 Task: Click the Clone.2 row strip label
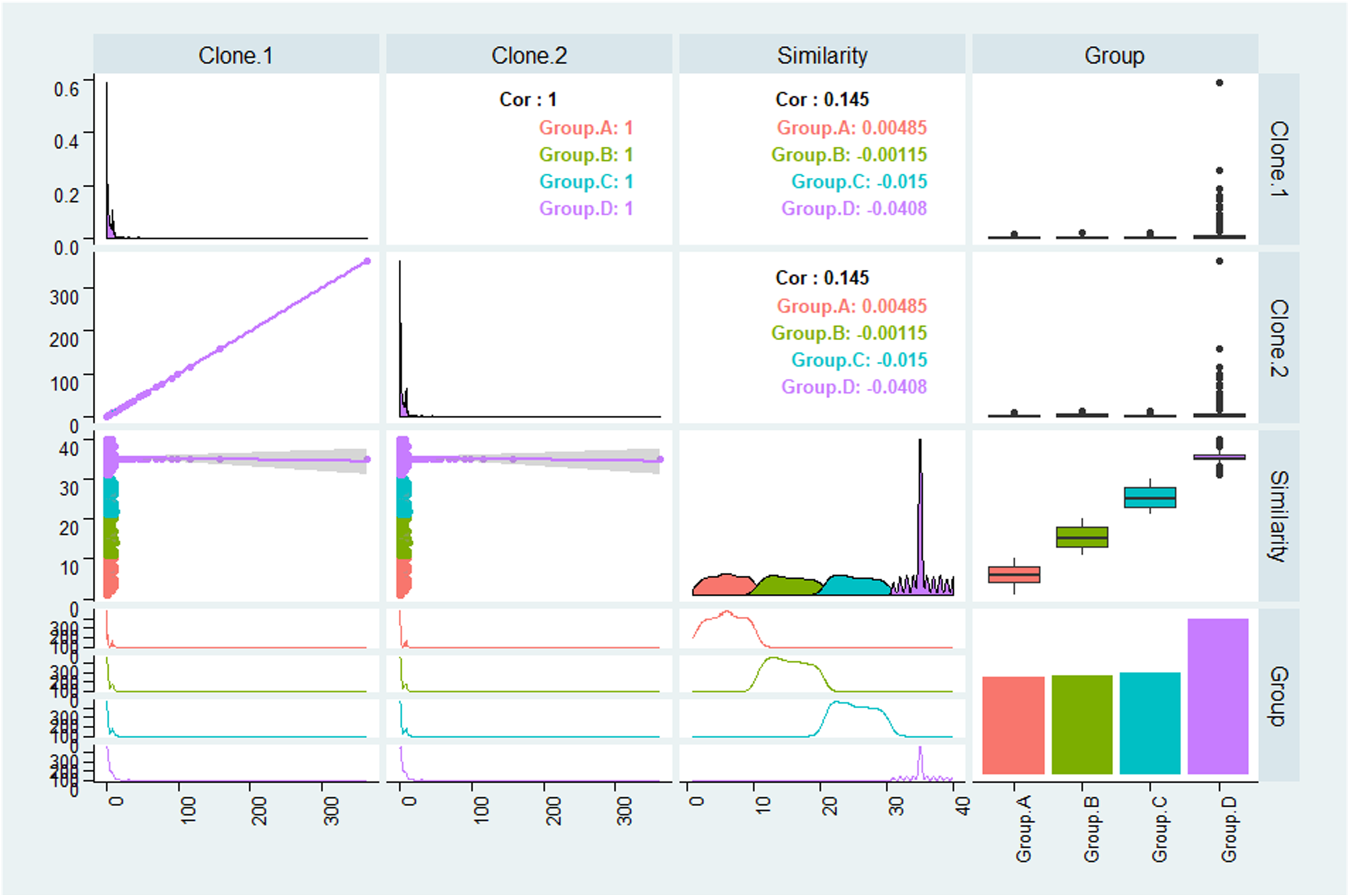(1279, 338)
